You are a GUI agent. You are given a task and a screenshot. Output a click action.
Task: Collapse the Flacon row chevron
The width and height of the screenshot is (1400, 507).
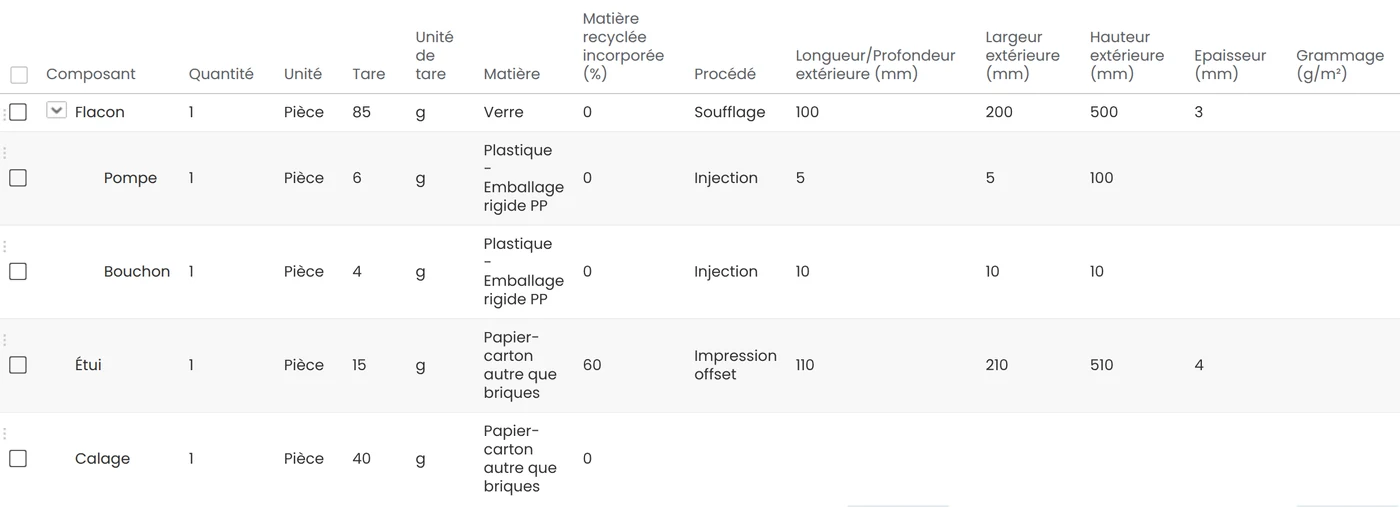pos(56,110)
